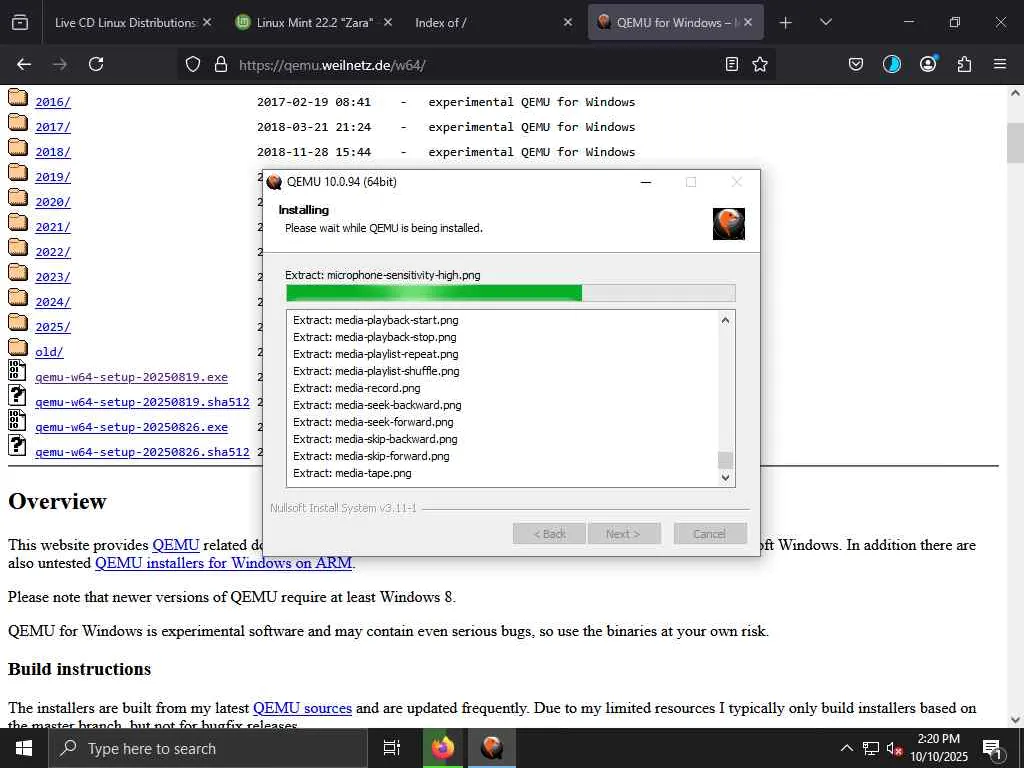Open Task View on the taskbar
Image resolution: width=1024 pixels, height=768 pixels.
point(391,748)
